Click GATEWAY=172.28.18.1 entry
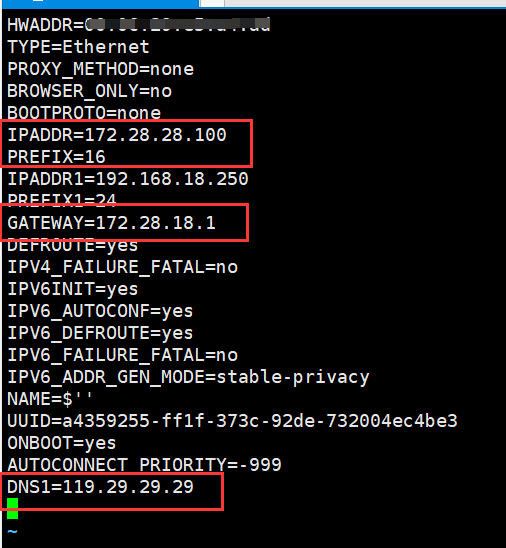This screenshot has width=506, height=548. click(x=111, y=223)
